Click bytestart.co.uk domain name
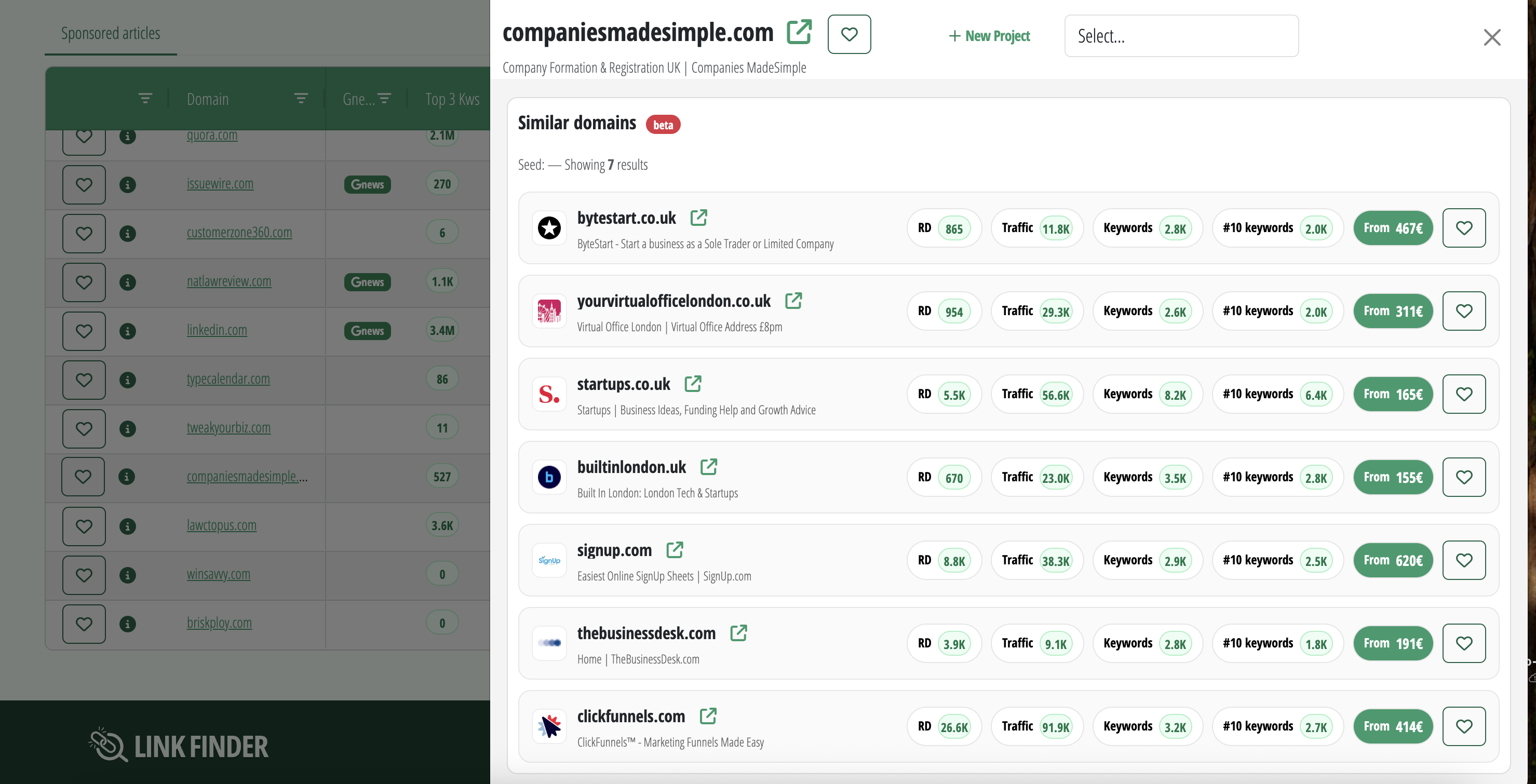The height and width of the screenshot is (784, 1536). click(x=626, y=218)
